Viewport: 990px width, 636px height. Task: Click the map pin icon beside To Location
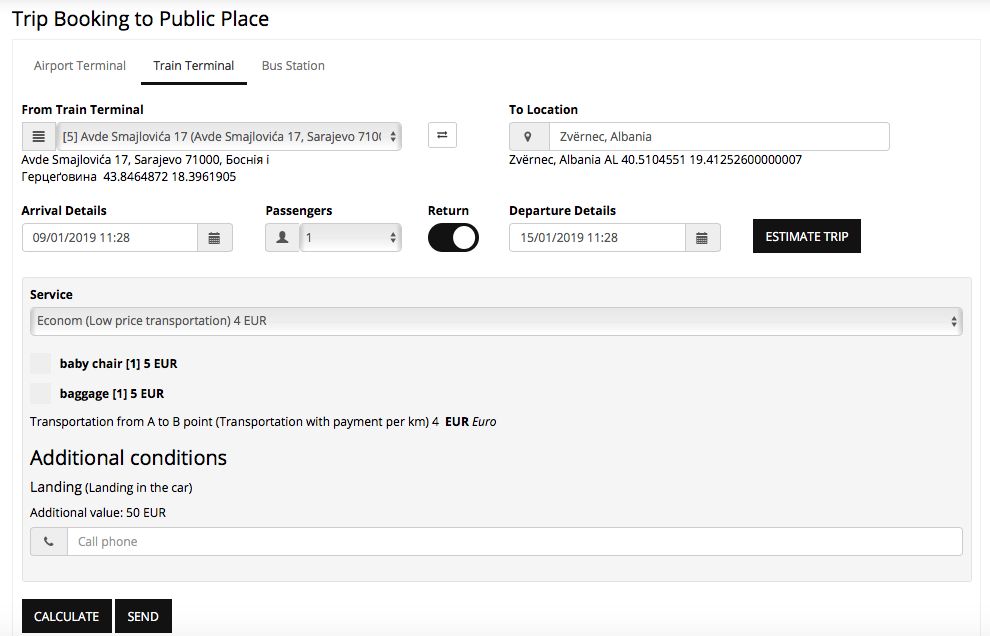click(529, 136)
